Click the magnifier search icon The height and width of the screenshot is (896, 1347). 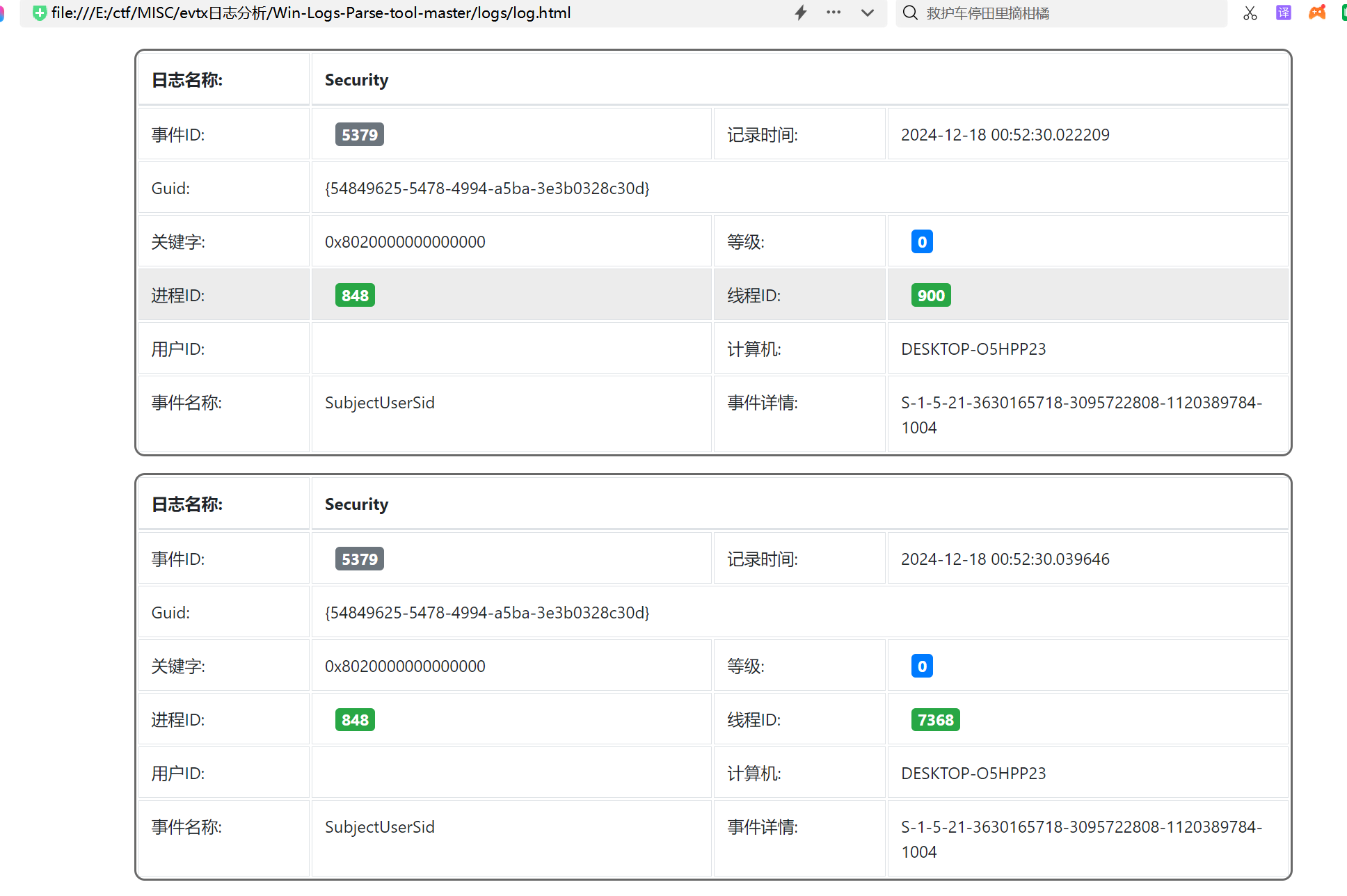pyautogui.click(x=910, y=13)
